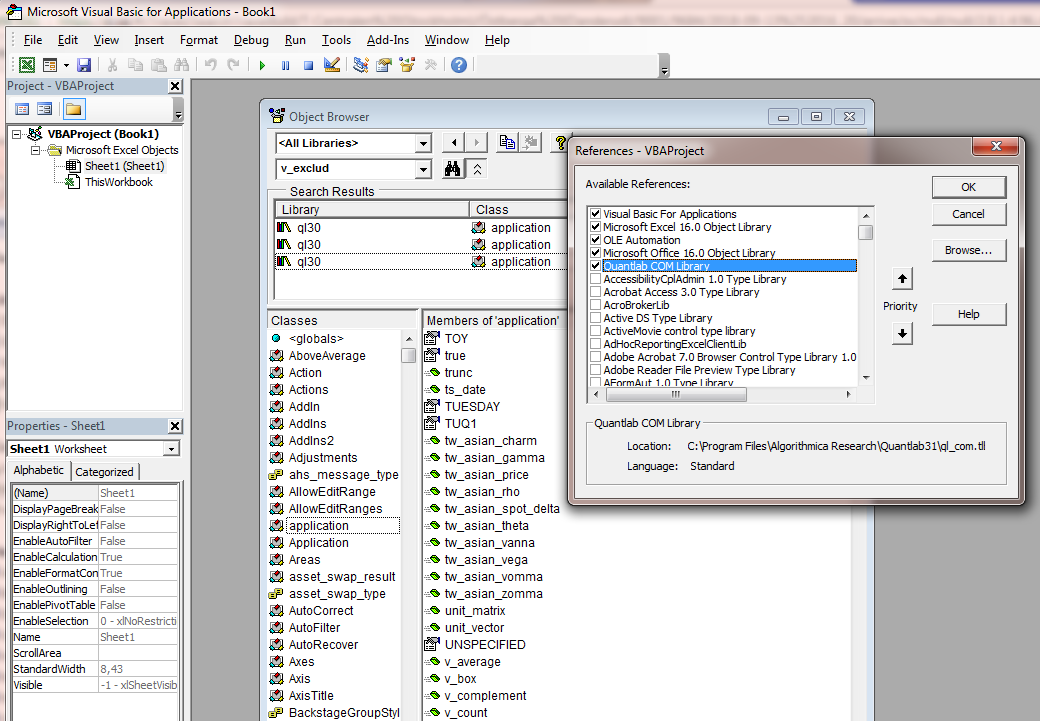Click Cancel in References dialog

968,214
